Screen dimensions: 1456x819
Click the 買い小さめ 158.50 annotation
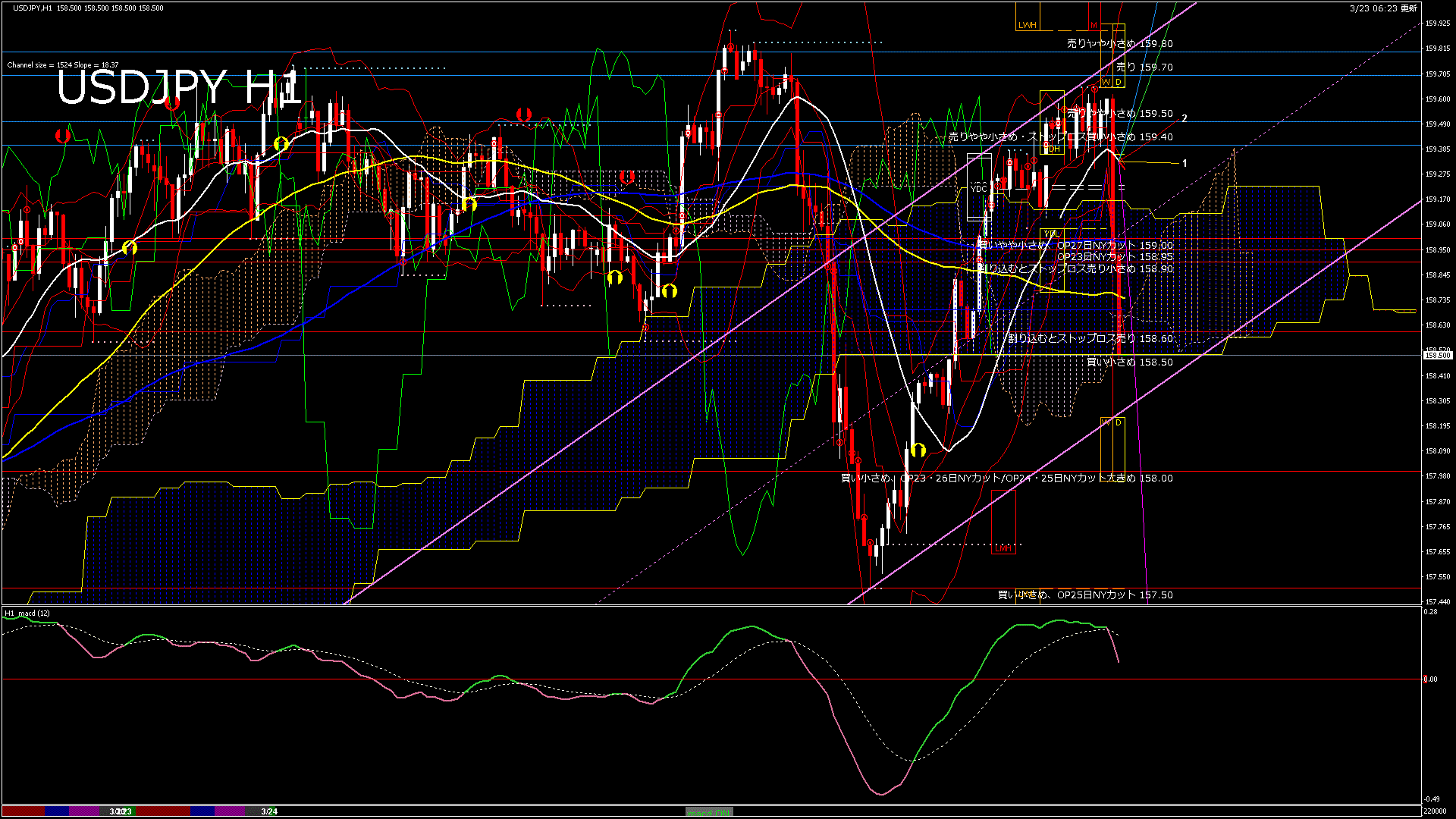tap(1129, 362)
